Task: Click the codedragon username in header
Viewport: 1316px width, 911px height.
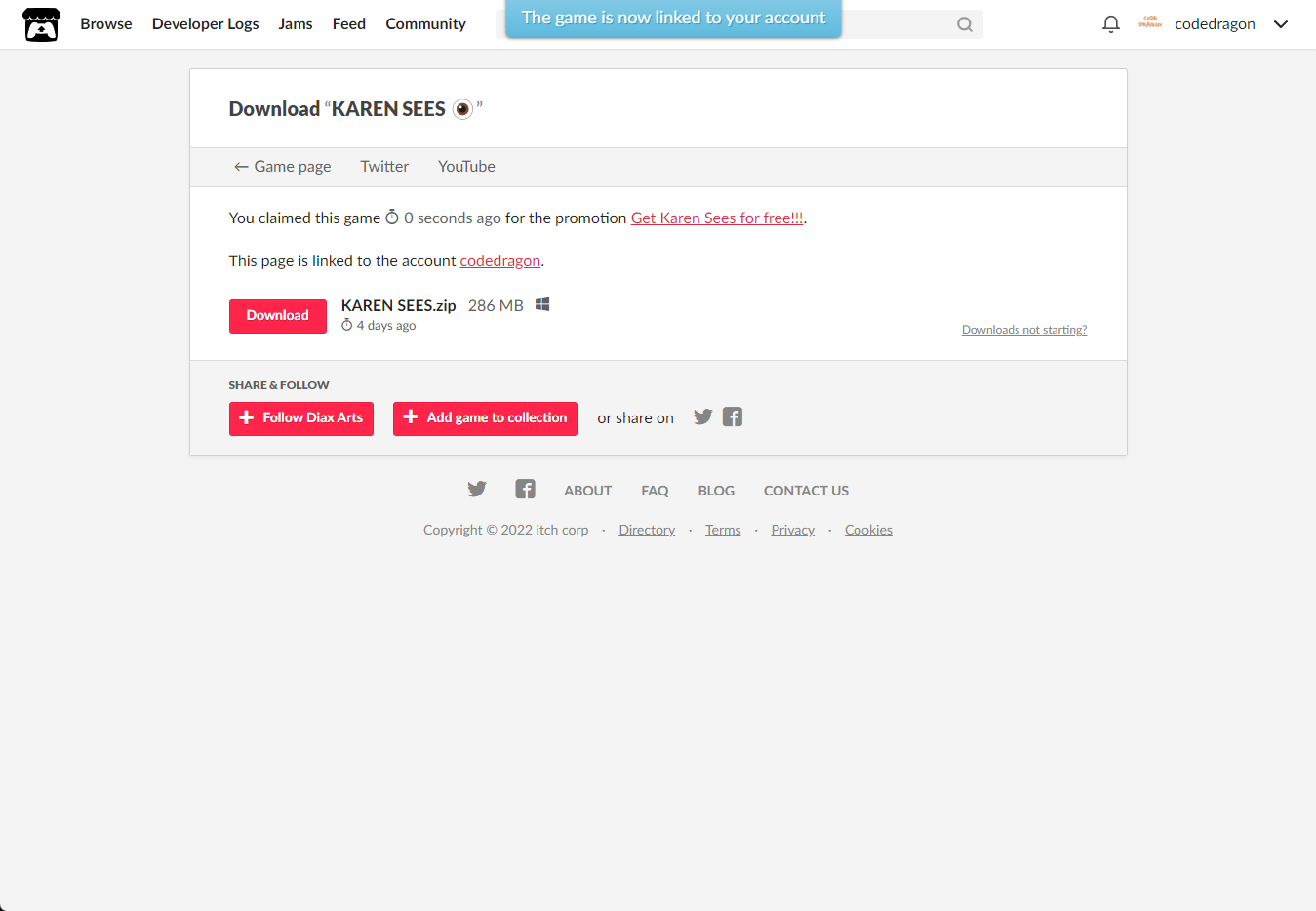Action: (1215, 24)
